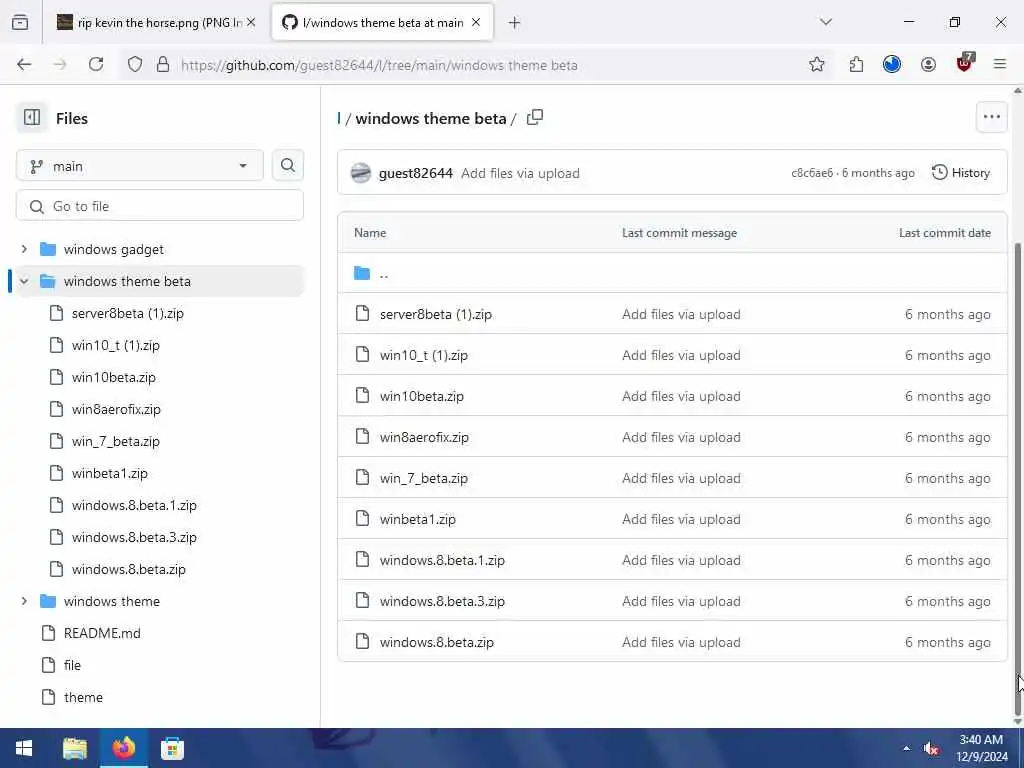This screenshot has width=1024, height=768.
Task: Open win_7_beta.zip in the file table
Action: pos(424,479)
